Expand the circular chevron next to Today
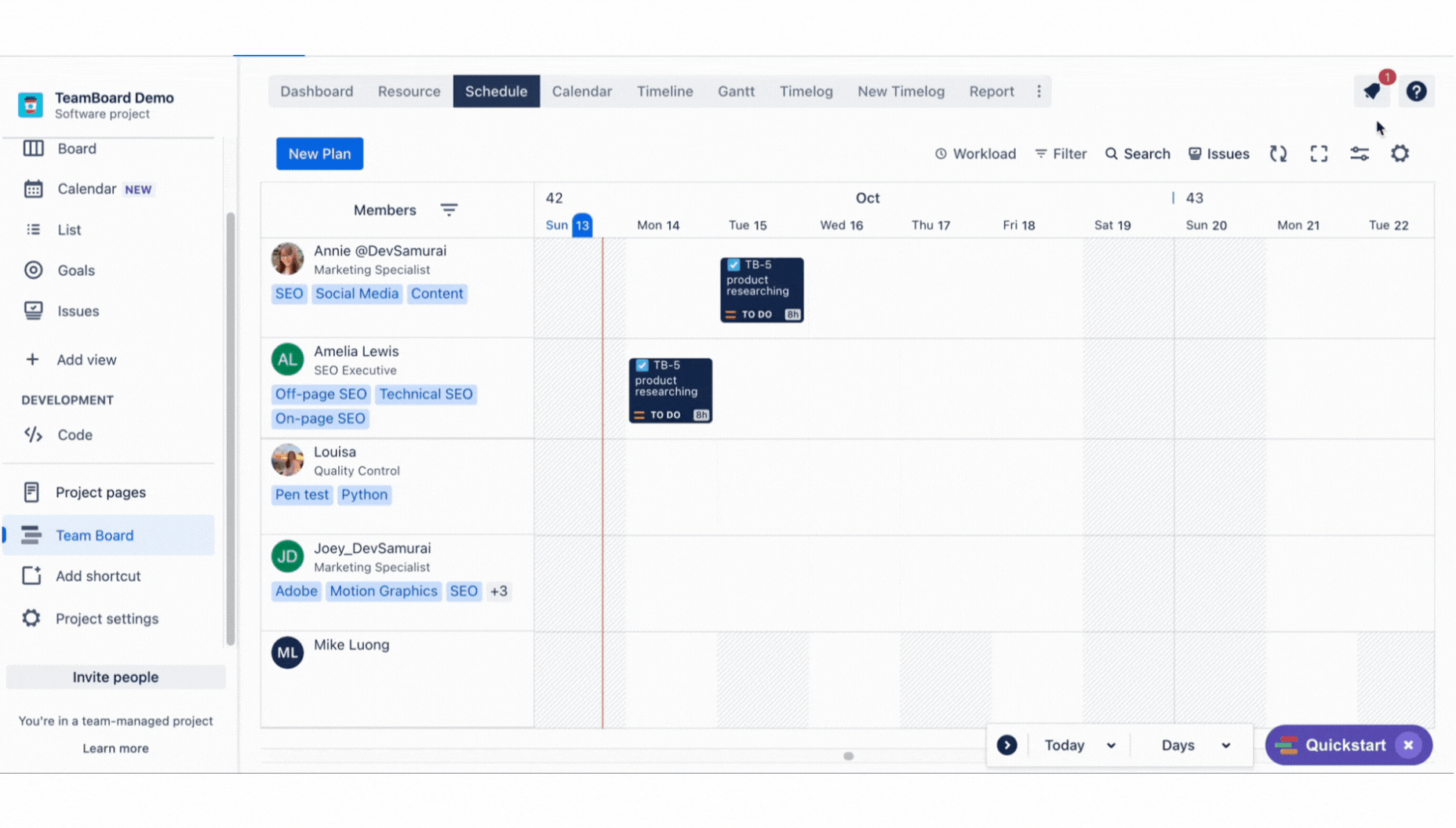Viewport: 1456px width, 828px height. click(1007, 745)
